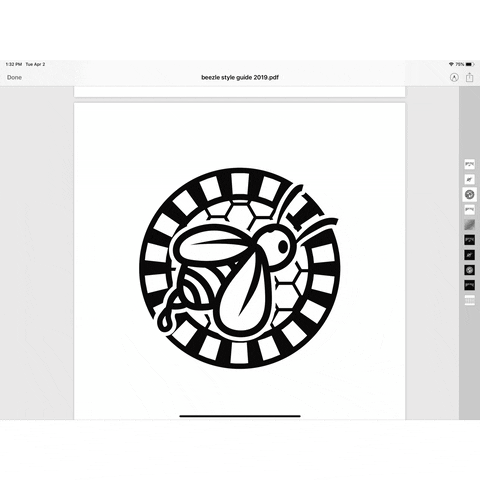
Task: Select the black thumbnail with round logo
Action: point(469,270)
